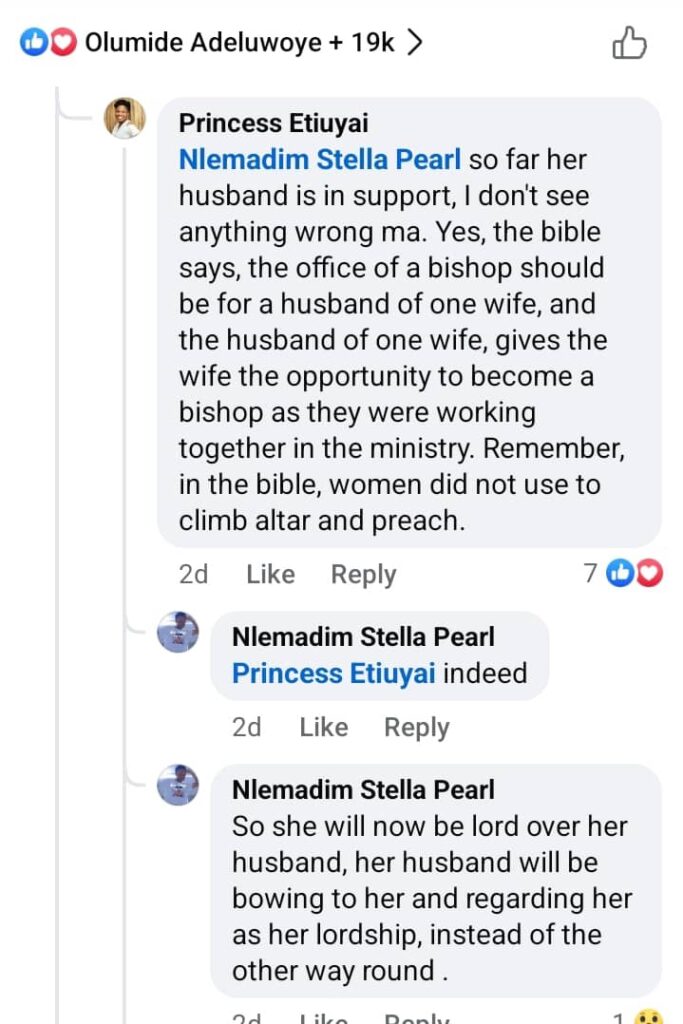Image resolution: width=683 pixels, height=1024 pixels.
Task: Reply to the 'indeed' comment
Action: tap(417, 727)
